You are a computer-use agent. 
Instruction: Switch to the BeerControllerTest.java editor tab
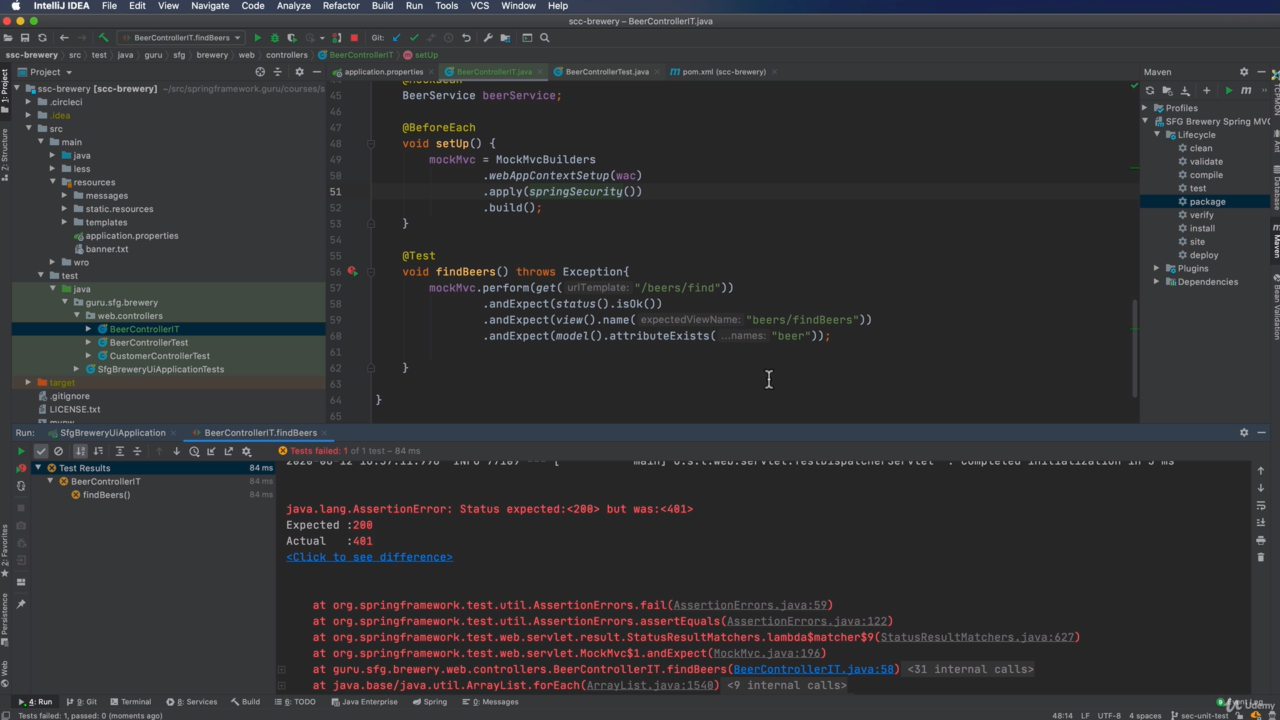click(606, 72)
